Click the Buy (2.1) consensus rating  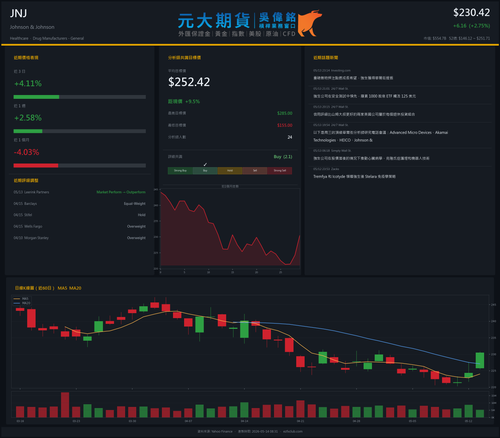pos(283,157)
